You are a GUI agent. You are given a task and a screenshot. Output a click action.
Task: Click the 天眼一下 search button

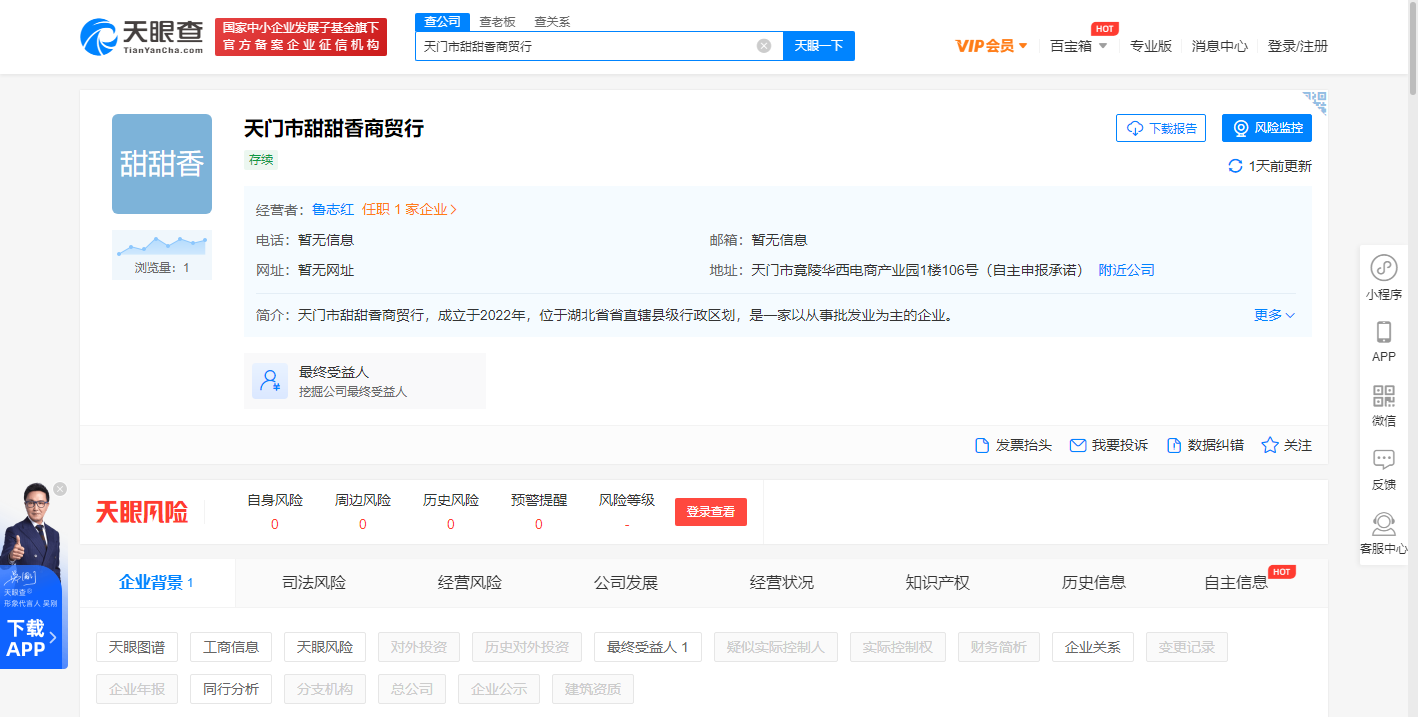tap(819, 46)
